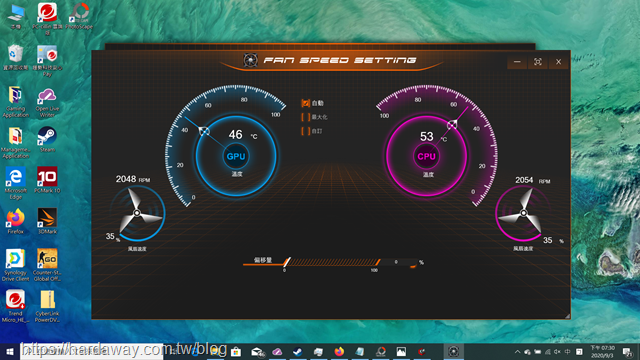
Task: Expand hidden system tray icons chevron
Action: (x=517, y=351)
